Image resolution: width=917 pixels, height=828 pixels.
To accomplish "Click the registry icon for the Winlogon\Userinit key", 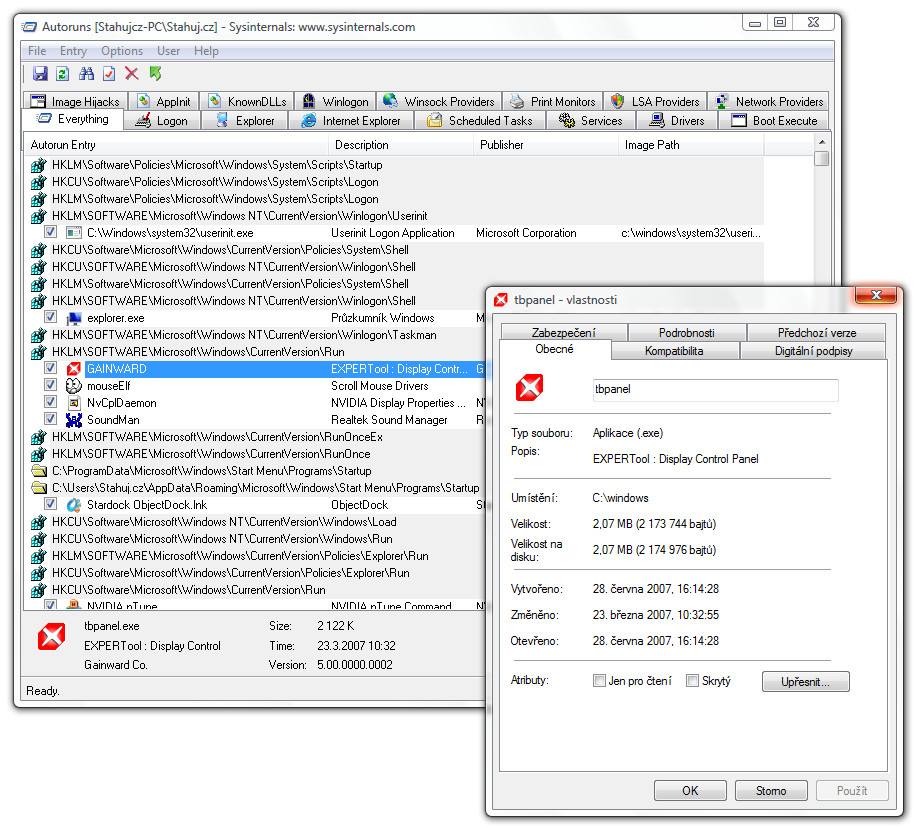I will coord(39,216).
